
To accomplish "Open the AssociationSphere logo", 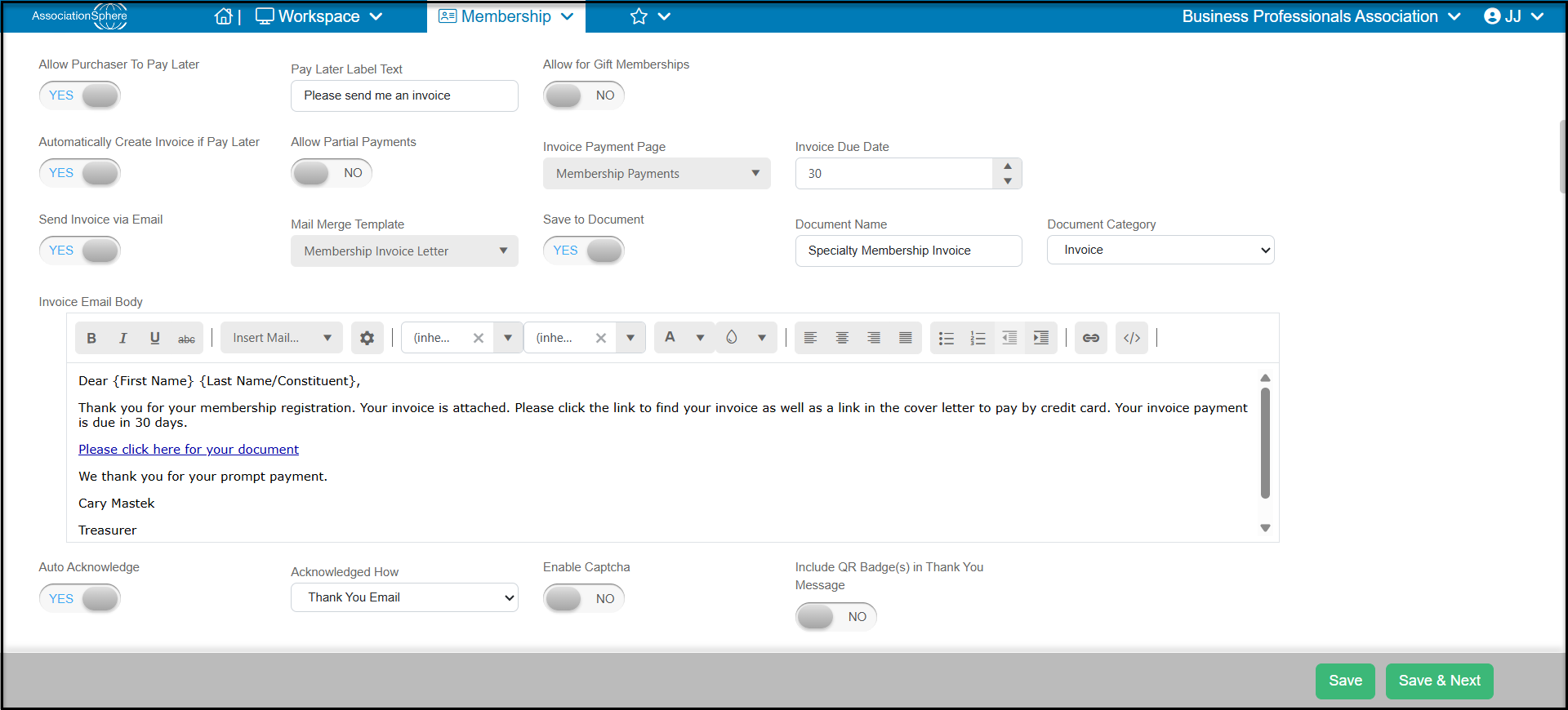I will click(x=80, y=16).
